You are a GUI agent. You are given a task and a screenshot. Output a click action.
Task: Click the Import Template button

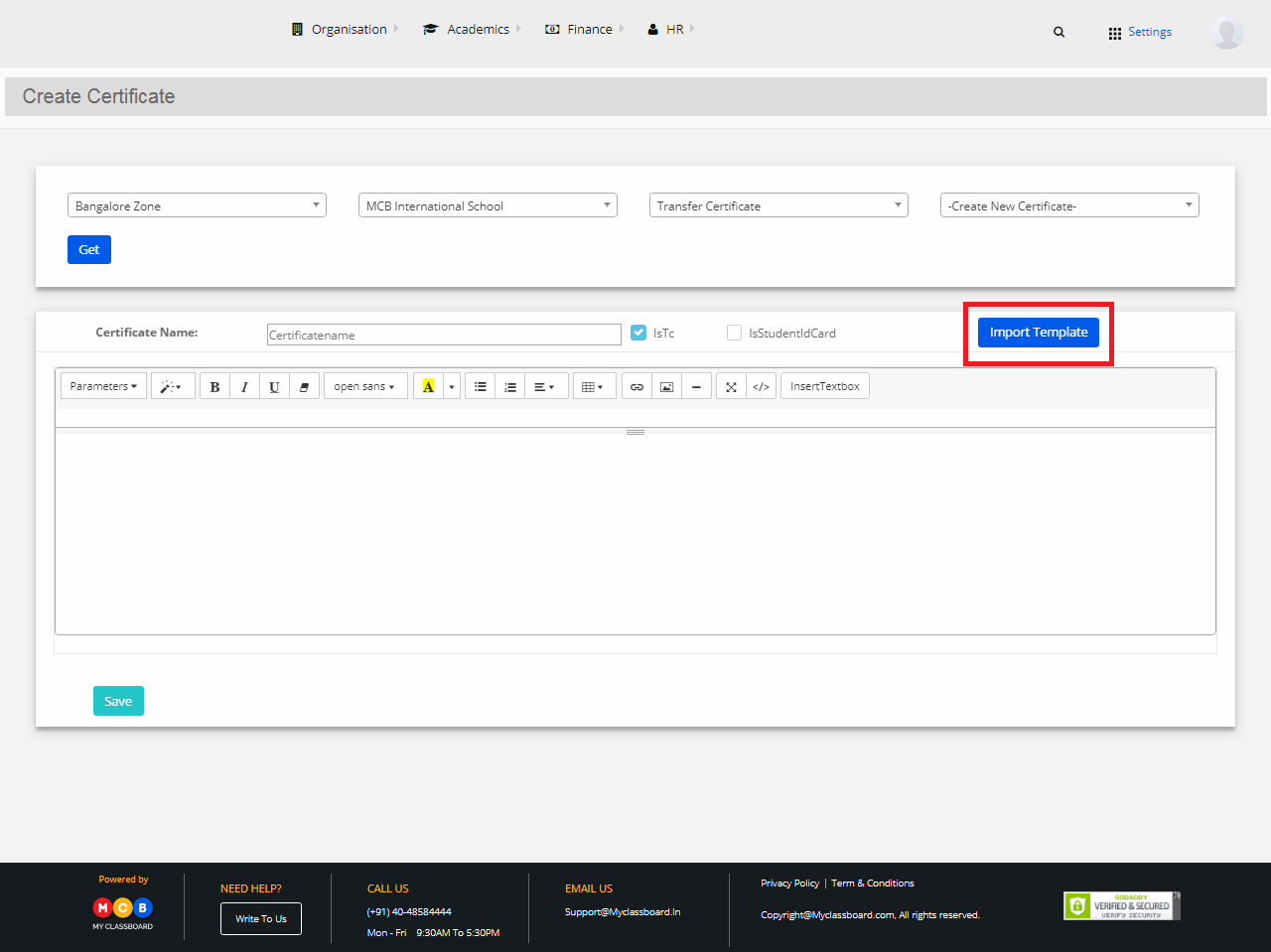pyautogui.click(x=1039, y=333)
